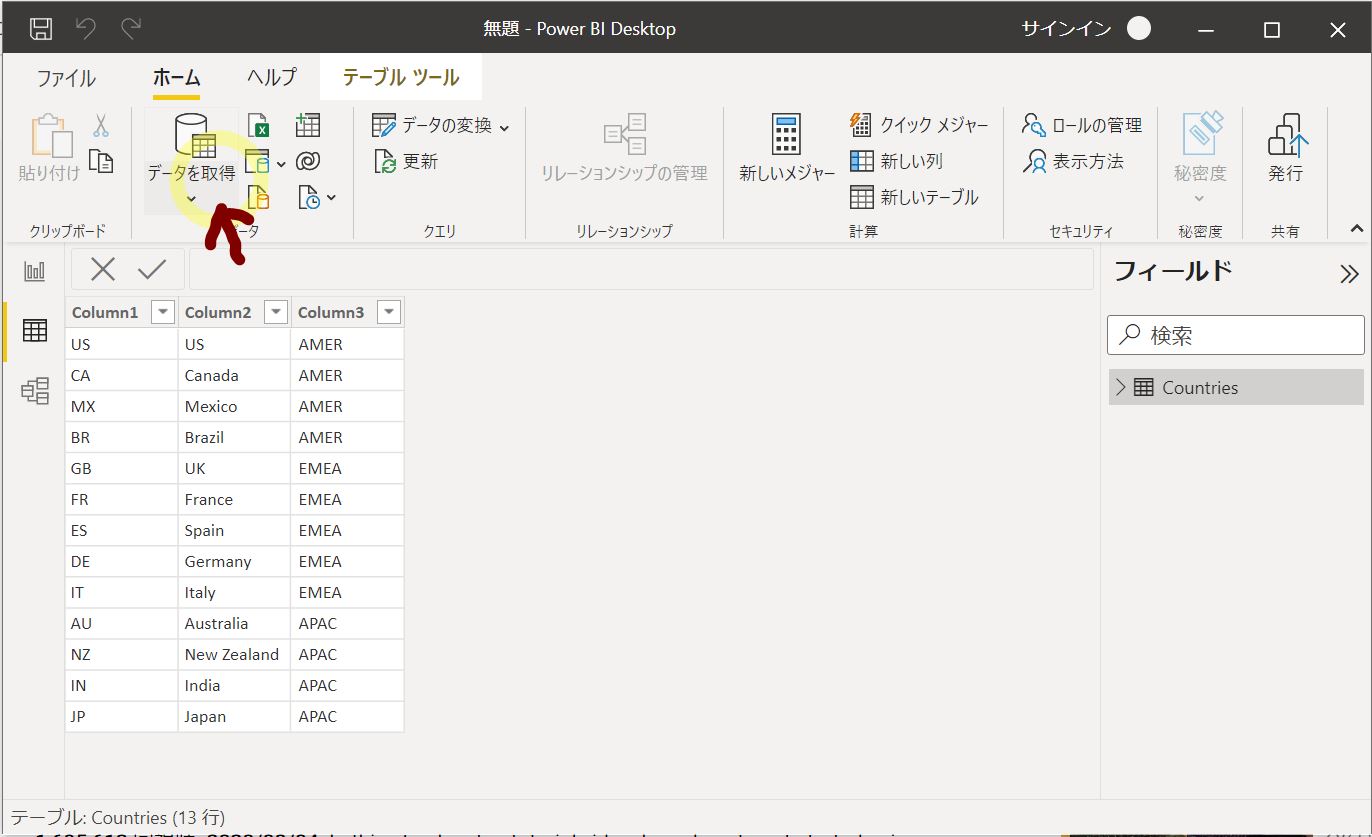Image resolution: width=1372 pixels, height=837 pixels.
Task: Click the enter data table icon
Action: (308, 125)
